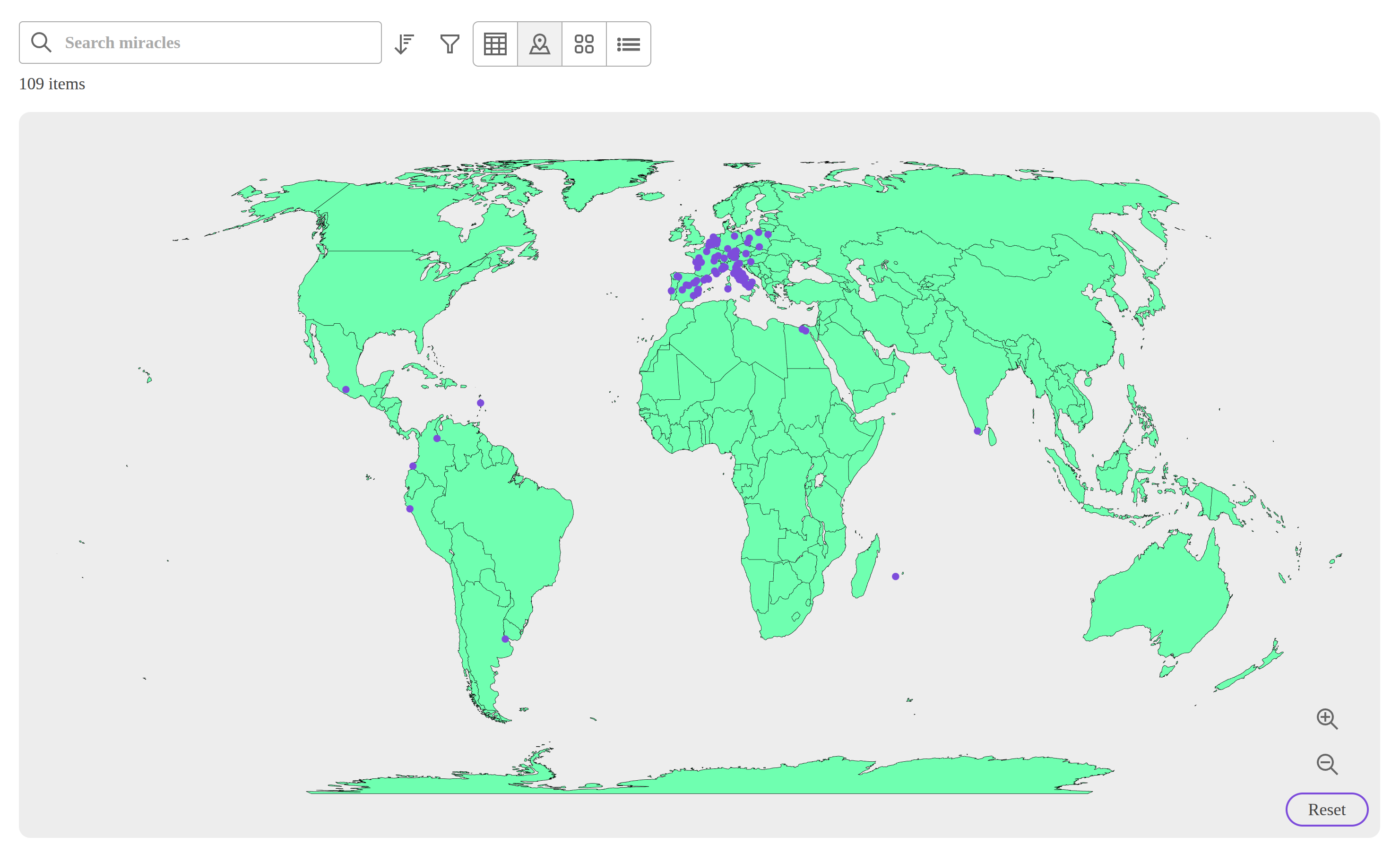
Task: Select the marker near Buenos Aires
Action: tap(505, 639)
